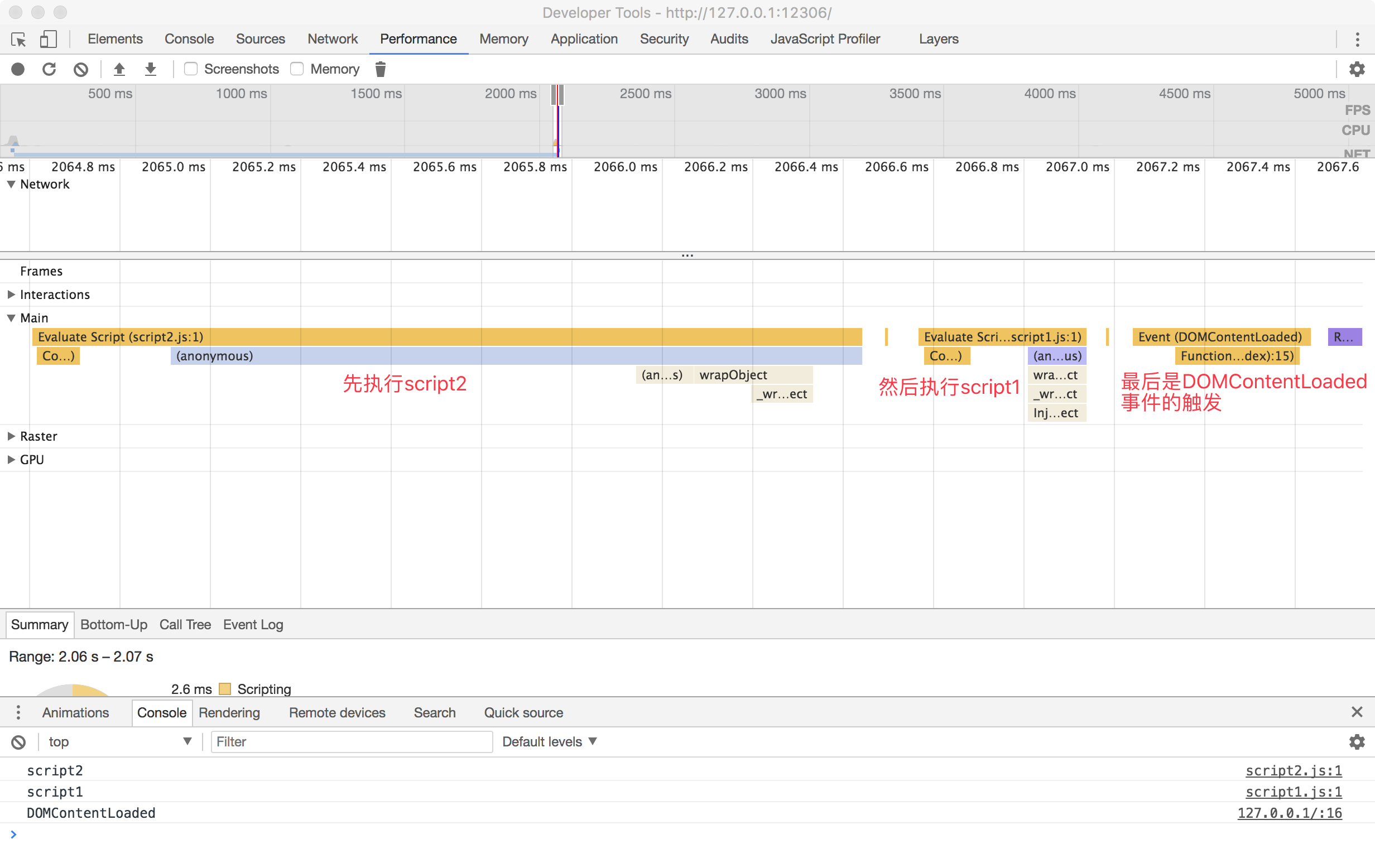Click the record performance profile button
Viewport: 1375px width, 868px height.
[x=18, y=69]
